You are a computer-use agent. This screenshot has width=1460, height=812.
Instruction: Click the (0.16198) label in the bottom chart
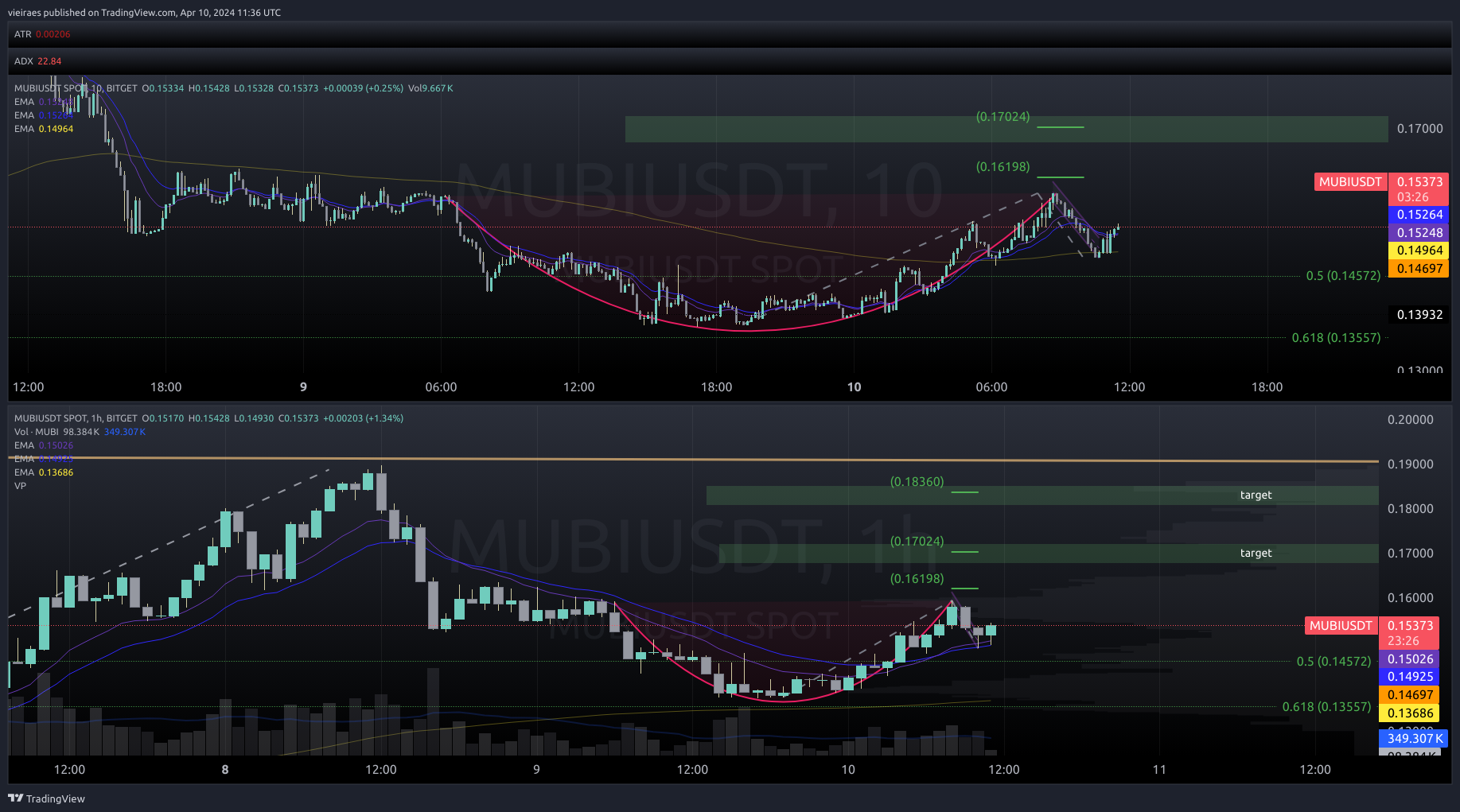pyautogui.click(x=917, y=578)
